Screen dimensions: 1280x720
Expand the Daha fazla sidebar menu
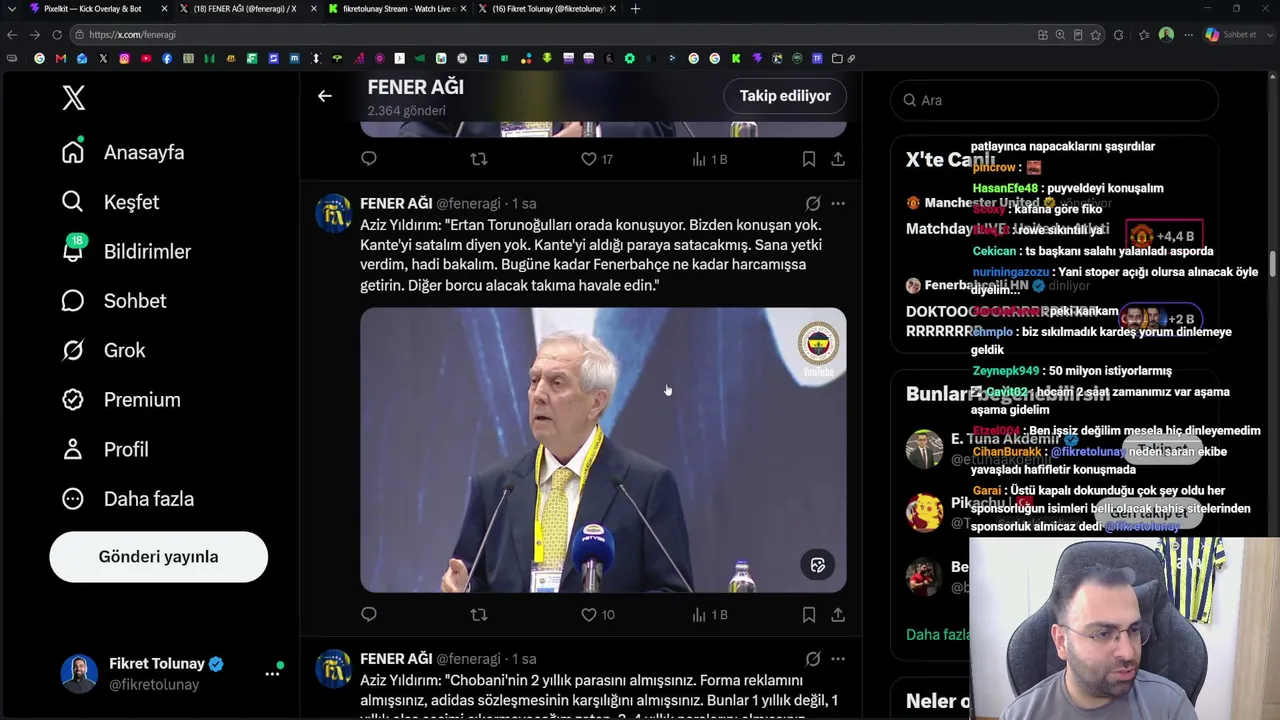pos(127,499)
